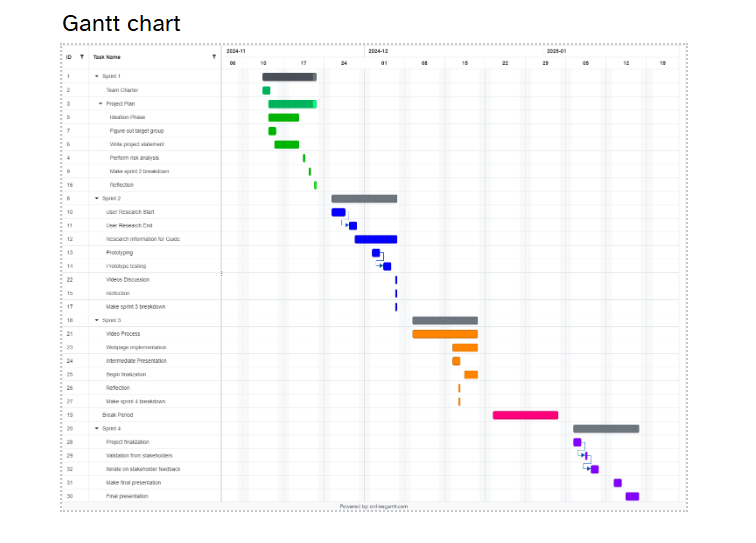
Task: Collapse the Sprint 1 group
Action: [x=97, y=76]
